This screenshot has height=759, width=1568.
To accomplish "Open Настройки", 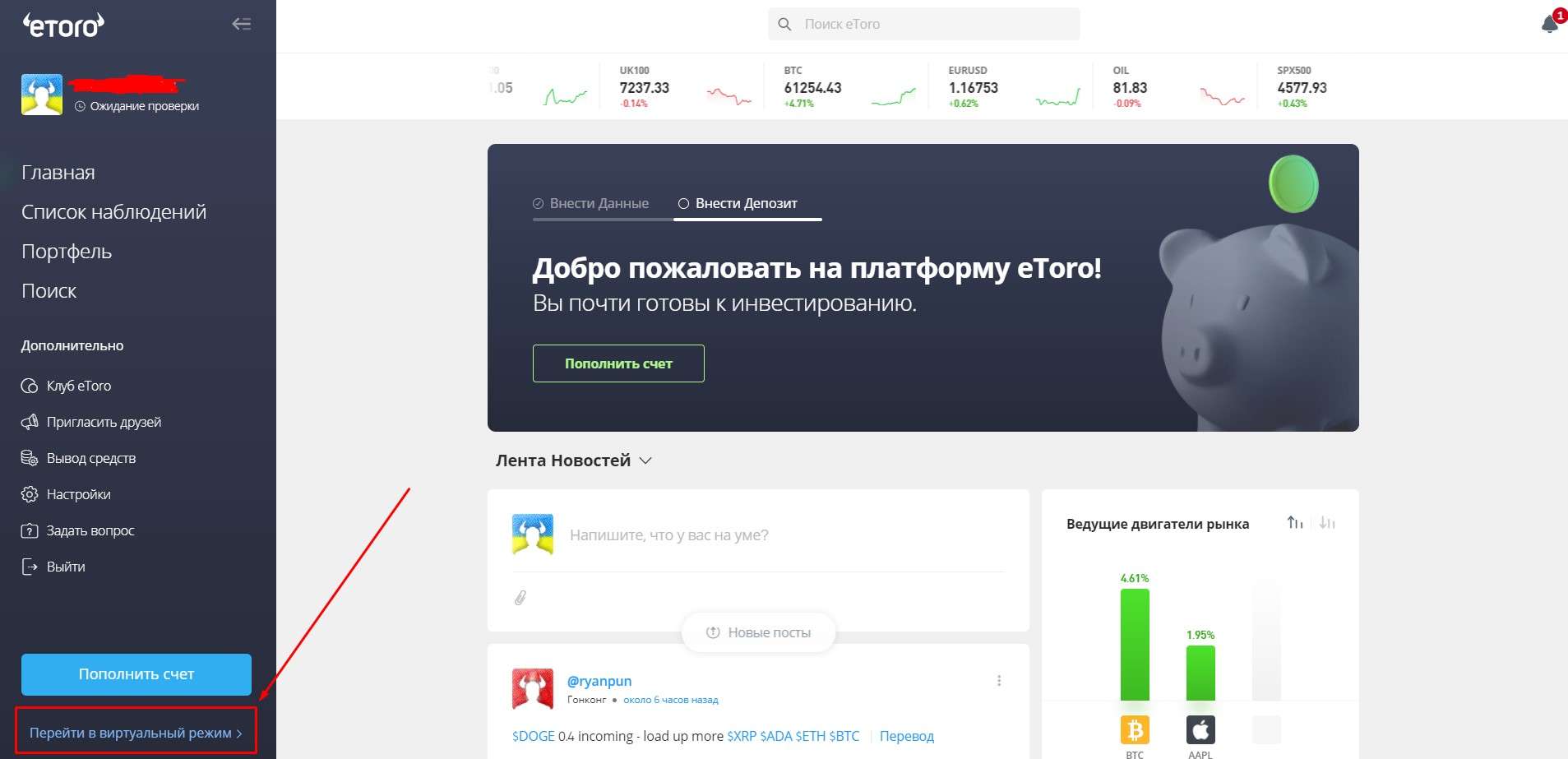I will 79,494.
